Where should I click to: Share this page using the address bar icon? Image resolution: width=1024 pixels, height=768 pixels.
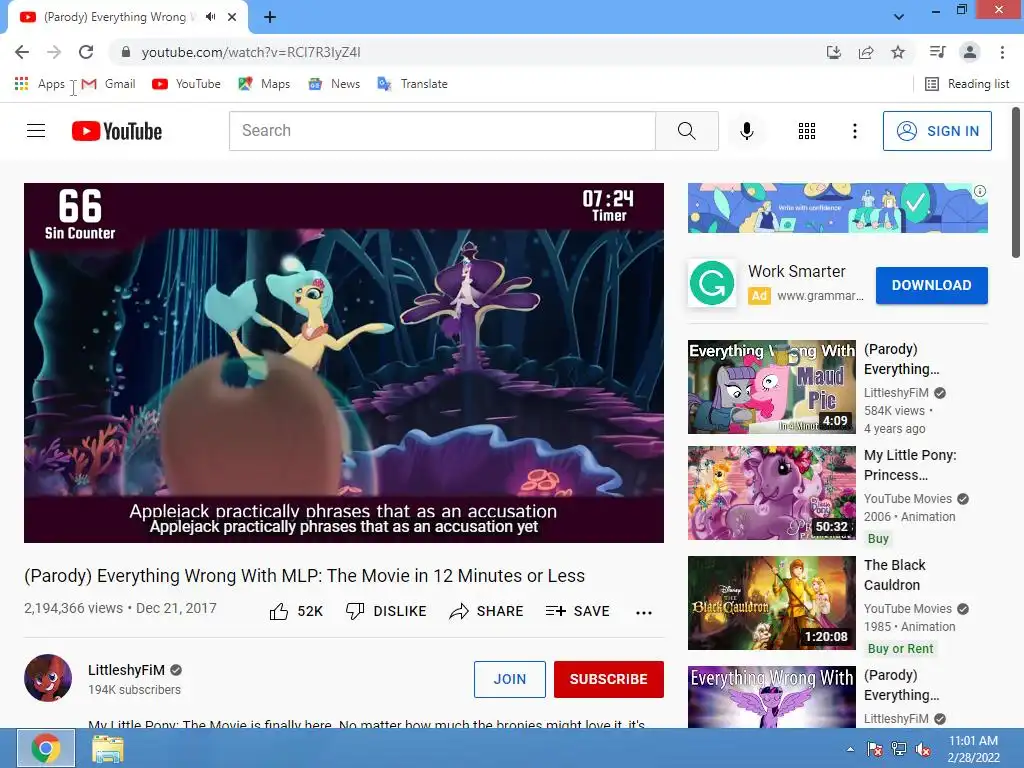866,52
